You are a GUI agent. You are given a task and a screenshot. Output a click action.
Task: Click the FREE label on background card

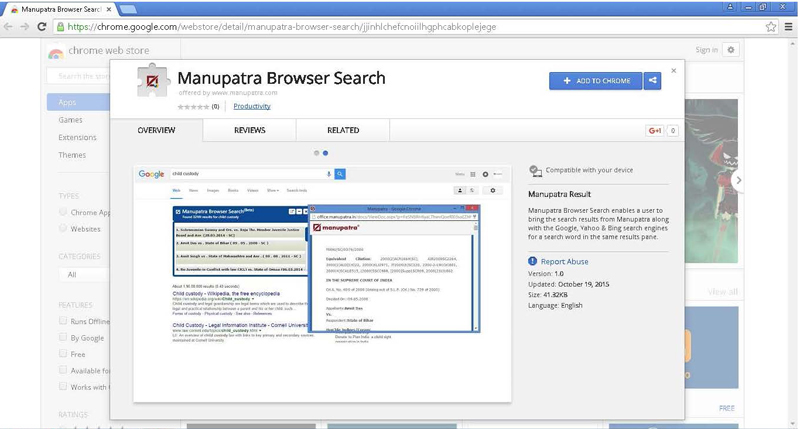(727, 408)
